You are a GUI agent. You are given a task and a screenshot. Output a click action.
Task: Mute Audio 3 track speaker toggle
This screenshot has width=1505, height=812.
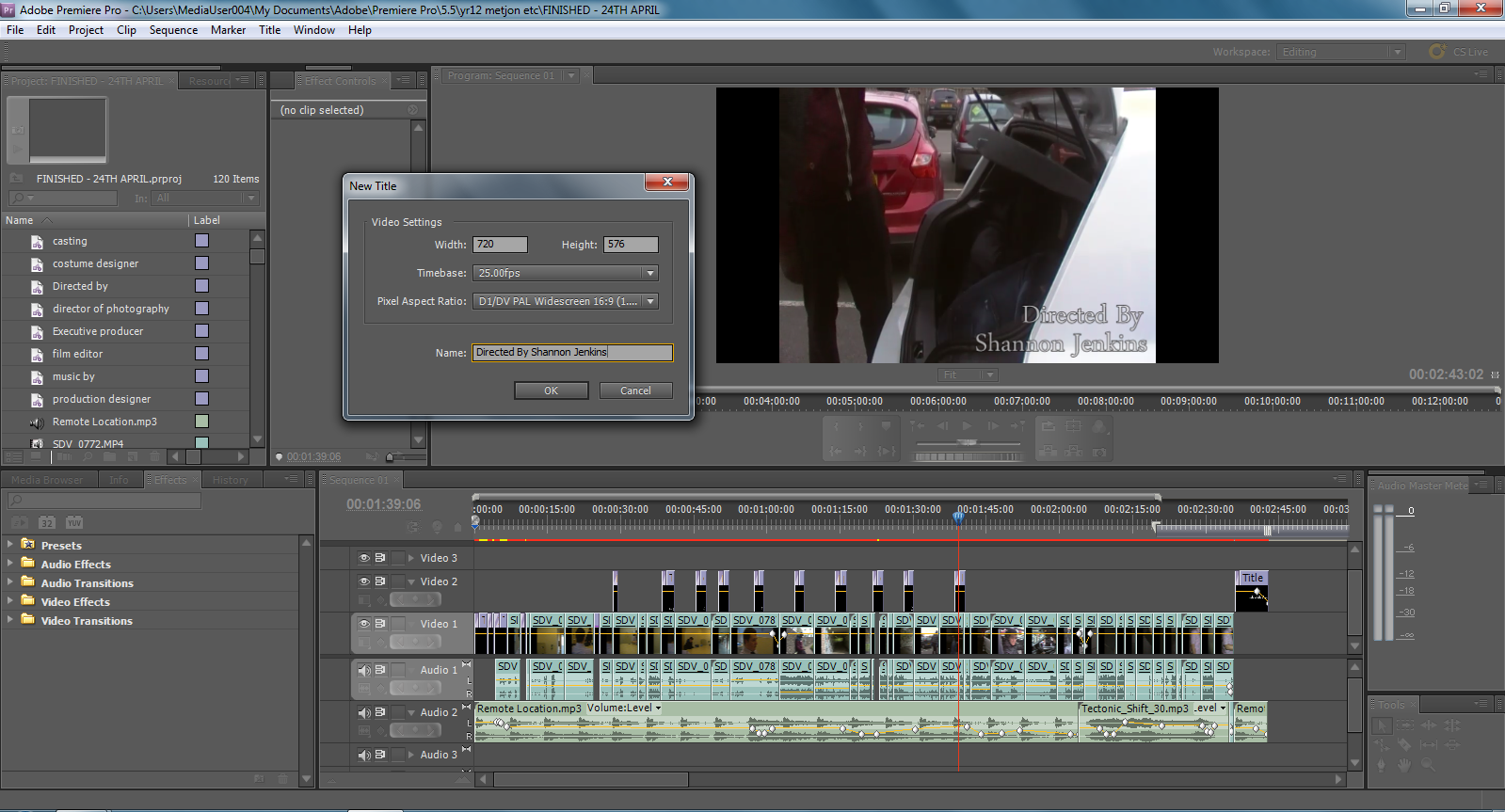point(364,755)
